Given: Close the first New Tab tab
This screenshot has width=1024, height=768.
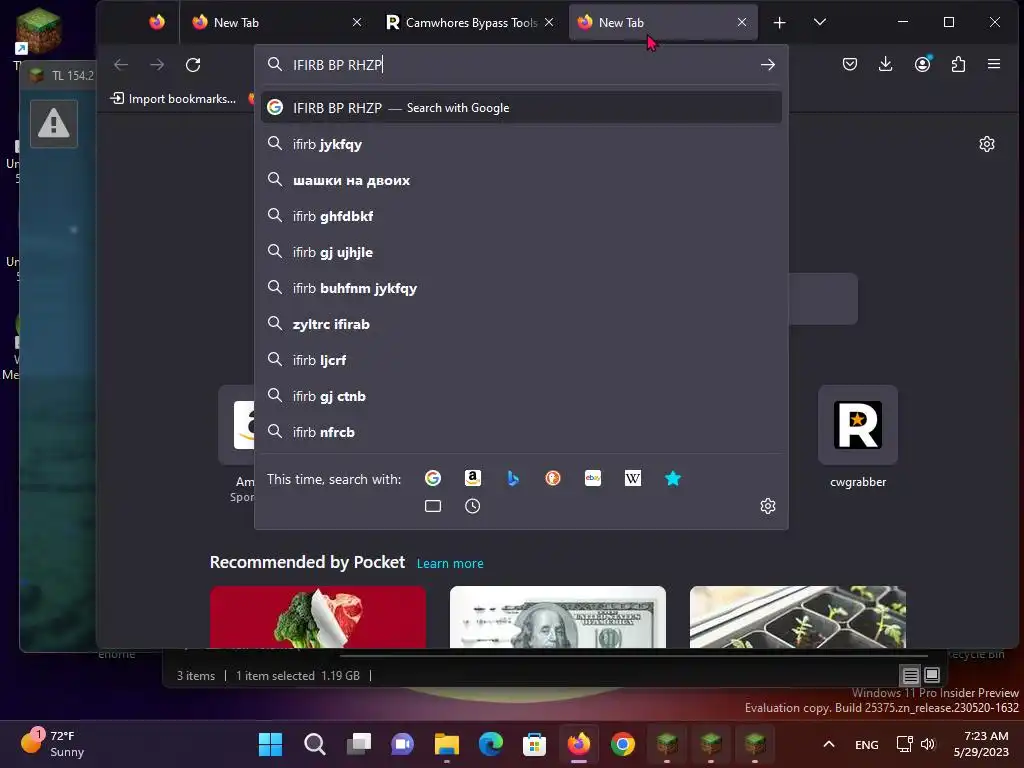Looking at the screenshot, I should 357,22.
